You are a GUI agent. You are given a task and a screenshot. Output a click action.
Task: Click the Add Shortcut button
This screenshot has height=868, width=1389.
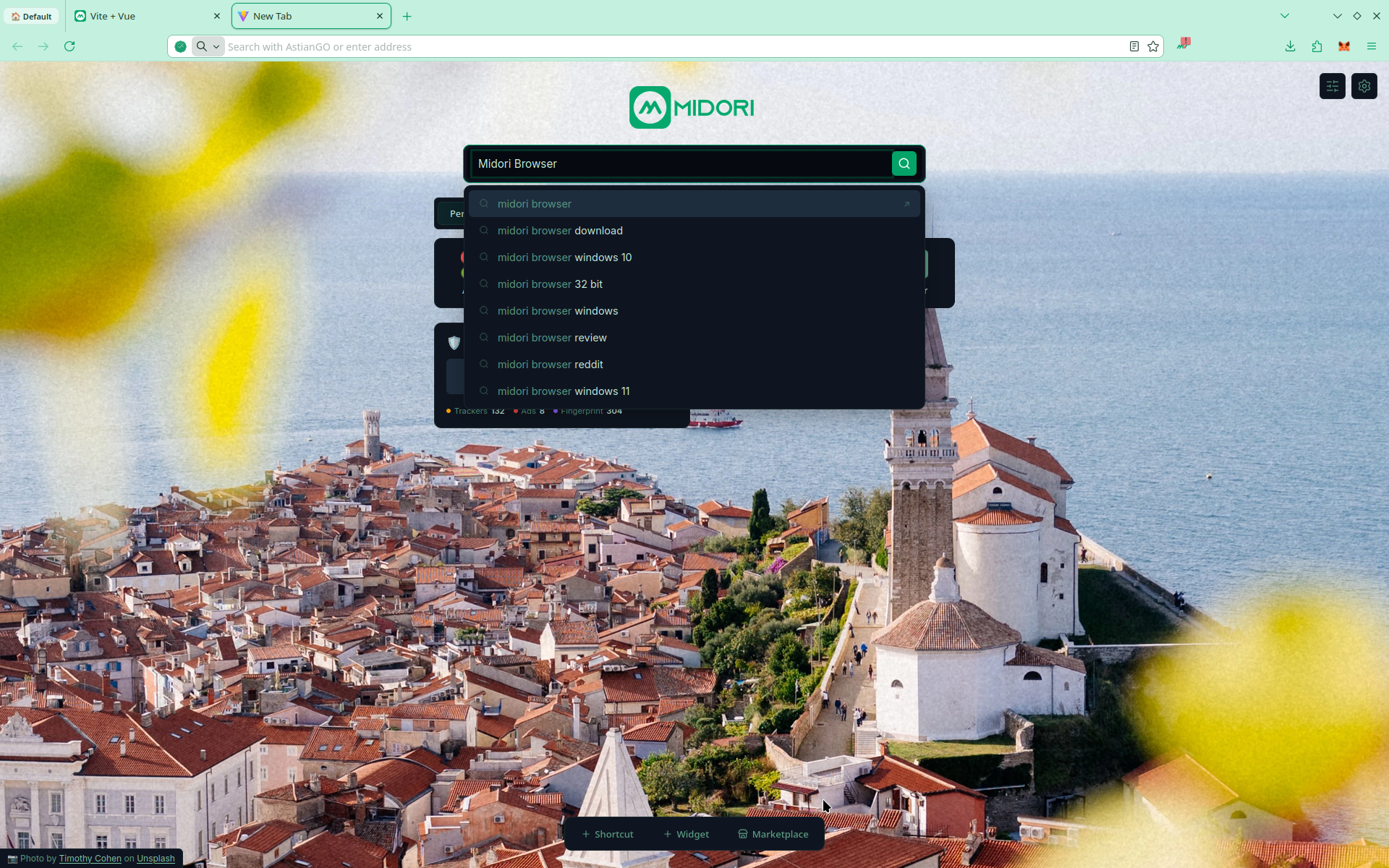[x=608, y=834]
